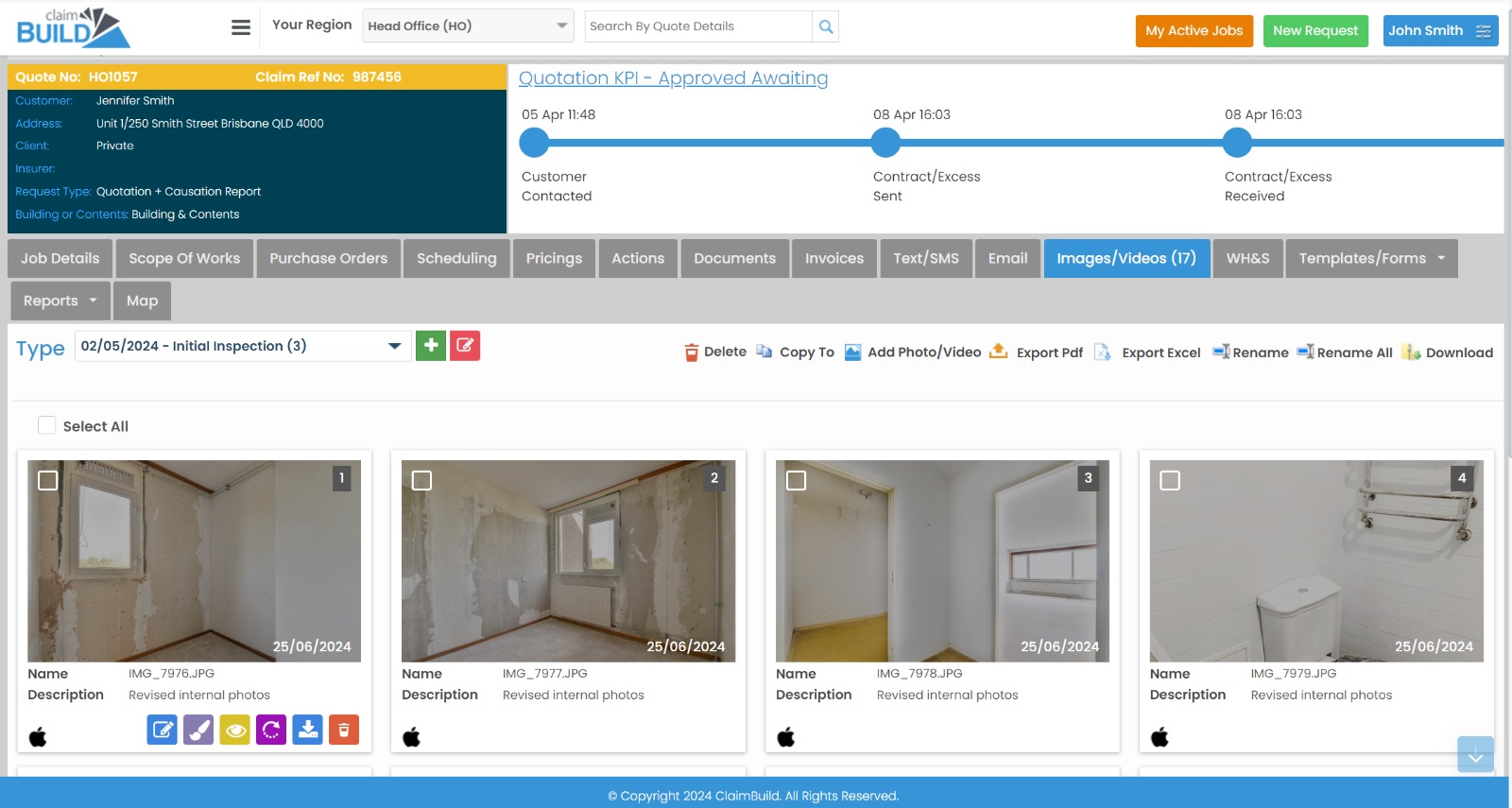
Task: Click the red trash icon on IMG_7976.JPG
Action: 344,730
